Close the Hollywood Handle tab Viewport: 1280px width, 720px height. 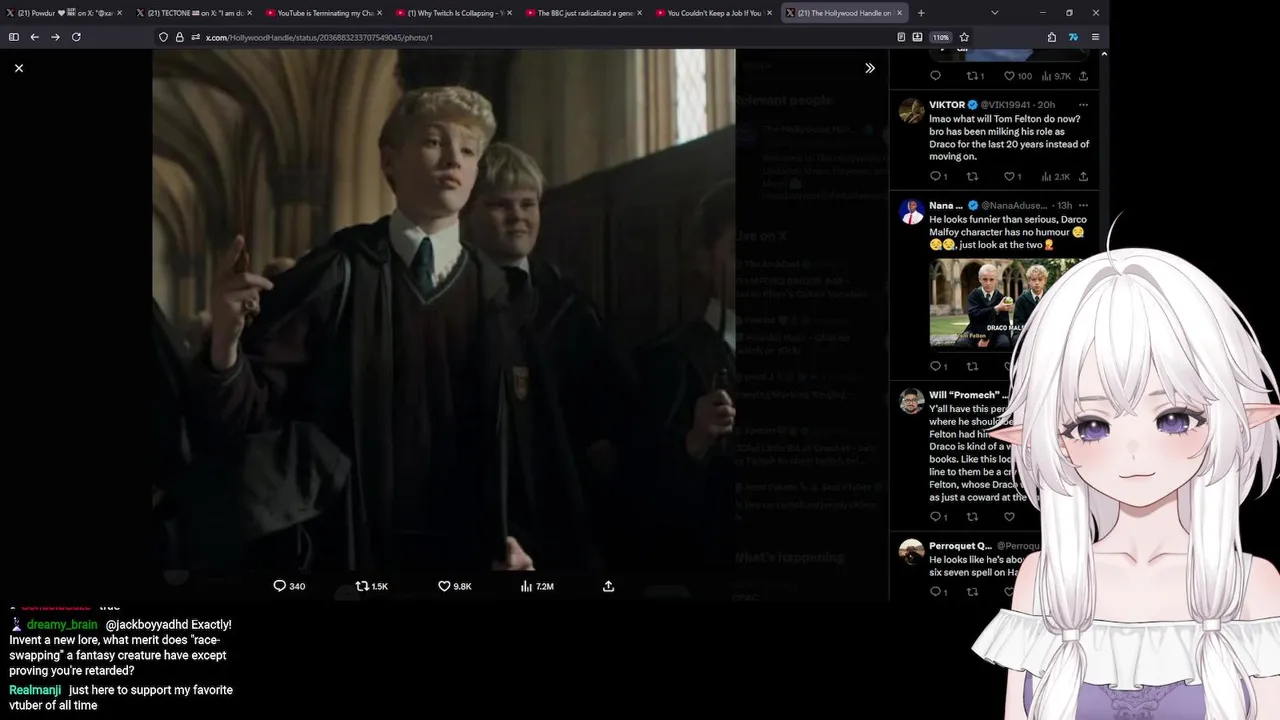pos(899,13)
